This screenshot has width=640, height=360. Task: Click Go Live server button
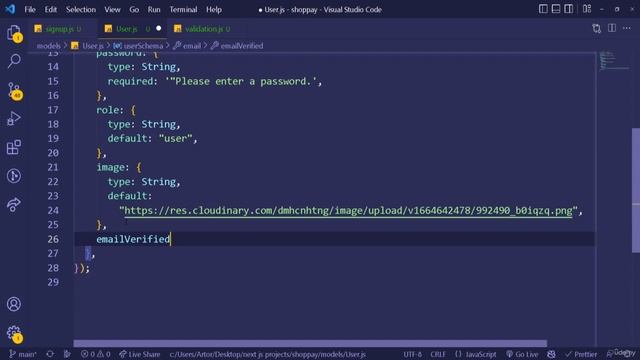pyautogui.click(x=522, y=354)
